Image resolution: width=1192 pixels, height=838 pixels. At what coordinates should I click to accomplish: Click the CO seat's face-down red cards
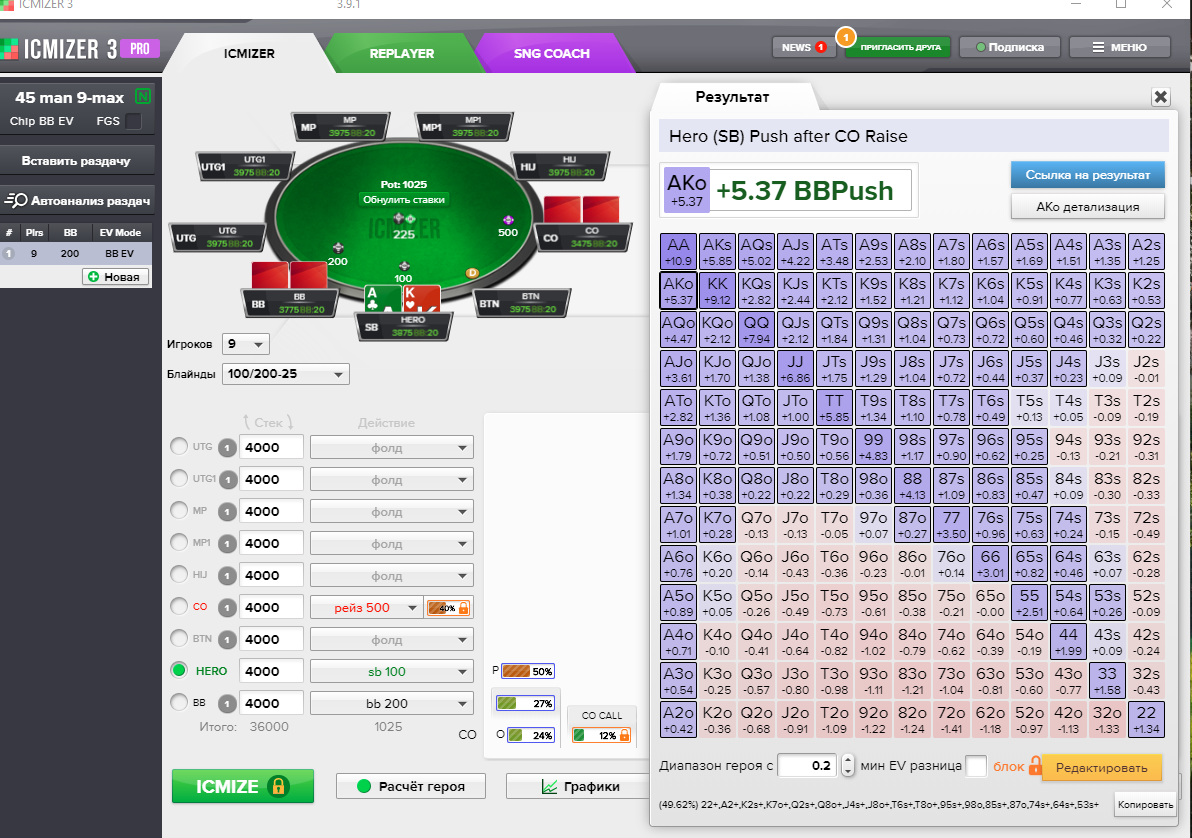(582, 209)
